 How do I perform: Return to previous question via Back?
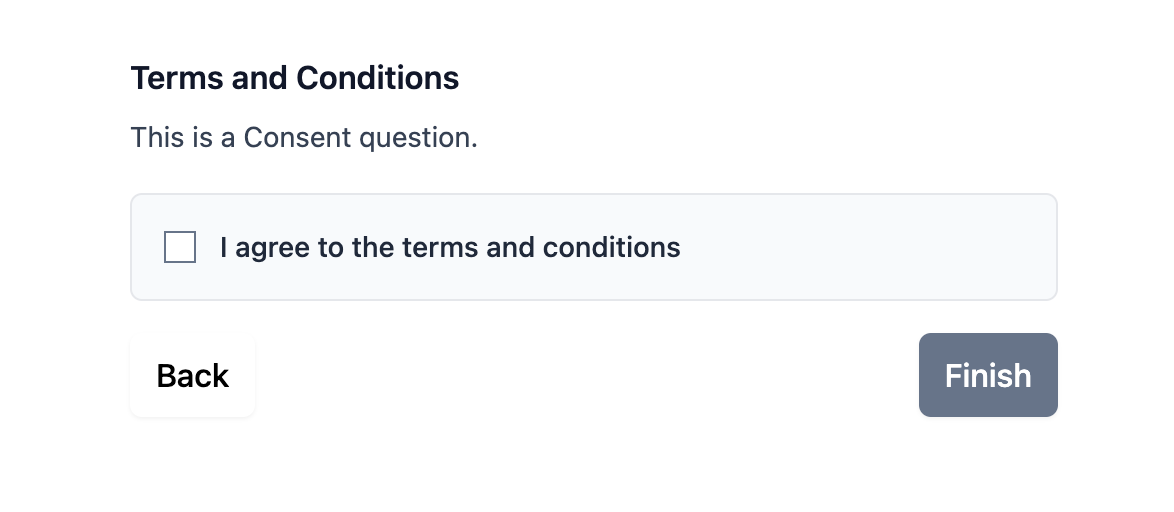(x=192, y=375)
